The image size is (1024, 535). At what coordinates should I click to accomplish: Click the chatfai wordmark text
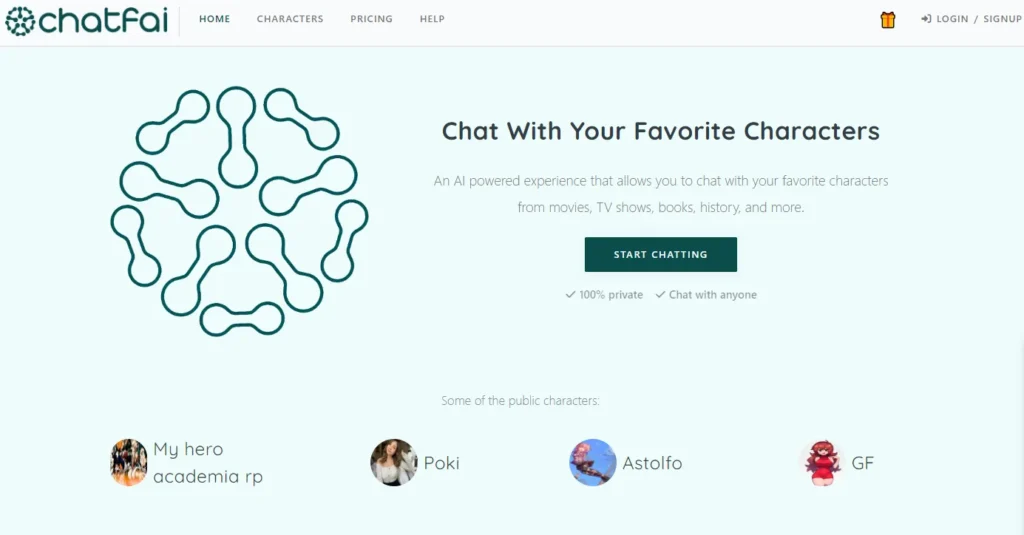point(99,20)
